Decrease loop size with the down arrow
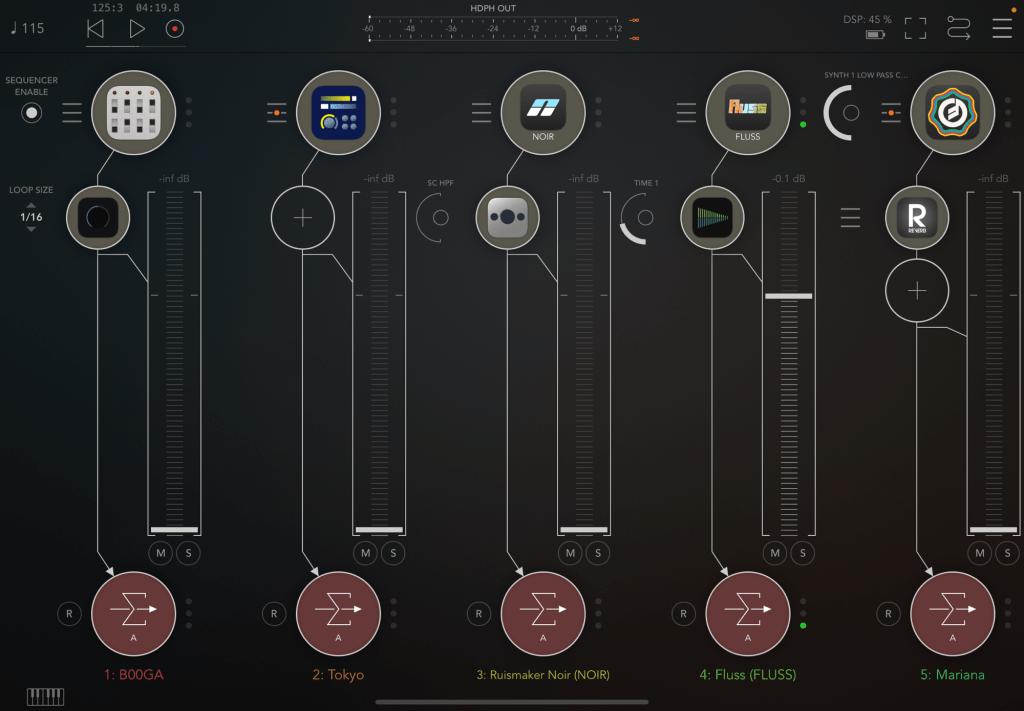Viewport: 1024px width, 711px height. click(x=31, y=230)
